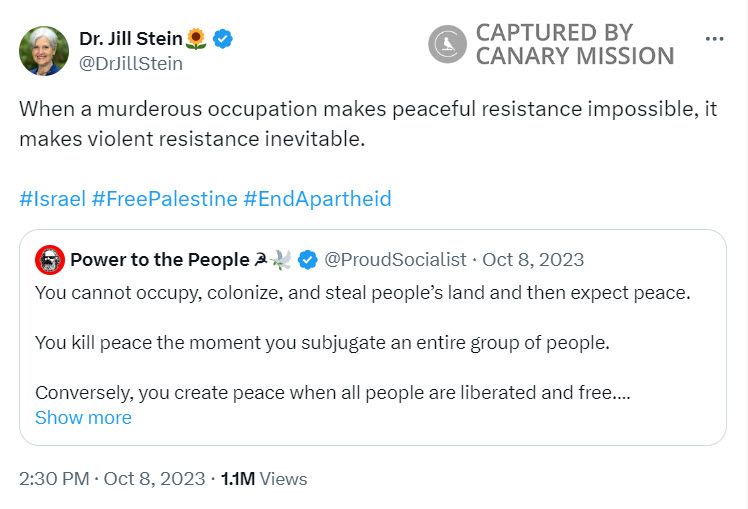
Task: Expand quoted tweet with Show more
Action: click(x=83, y=417)
